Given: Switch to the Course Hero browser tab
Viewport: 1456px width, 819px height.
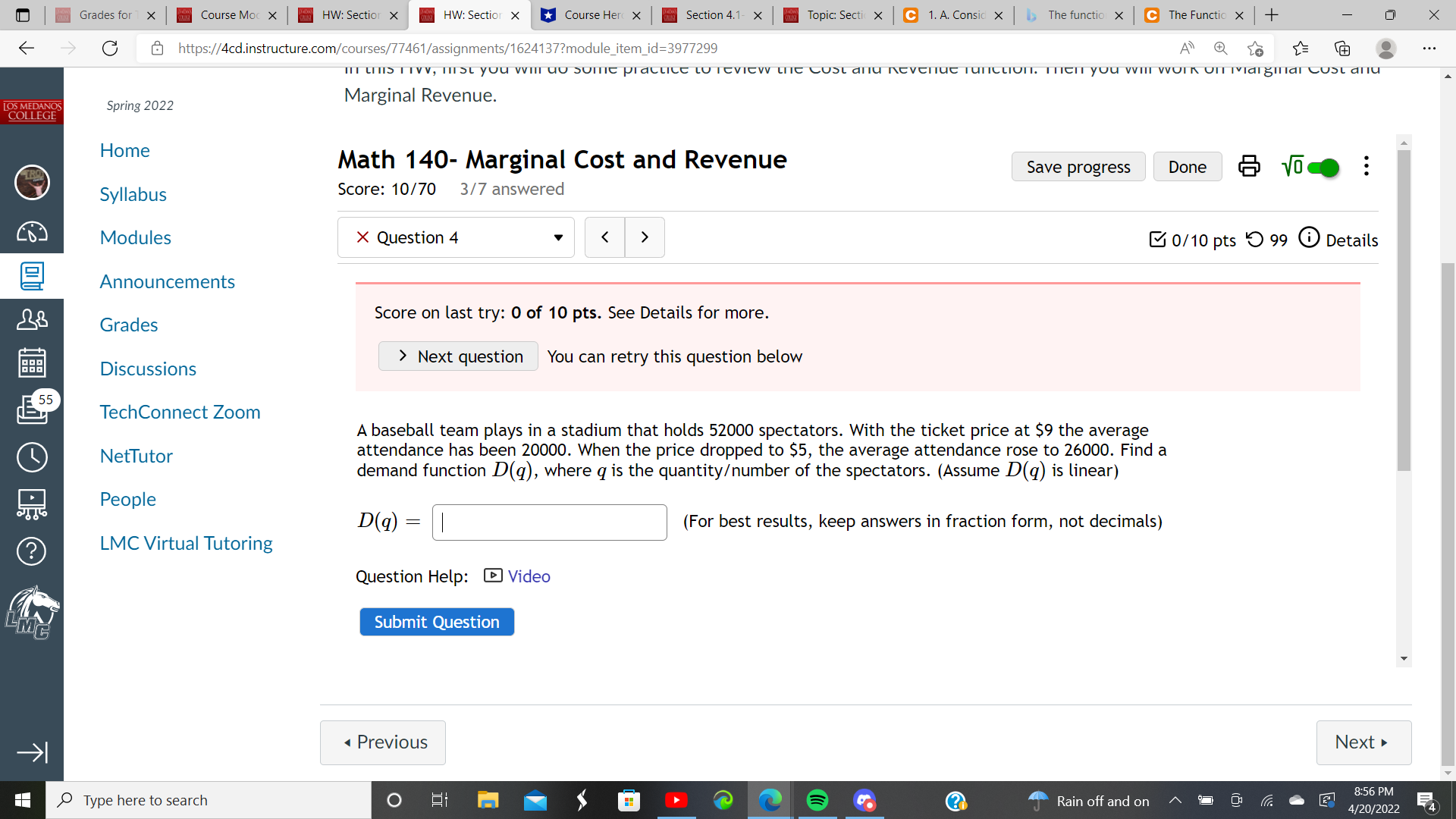Looking at the screenshot, I should 590,15.
